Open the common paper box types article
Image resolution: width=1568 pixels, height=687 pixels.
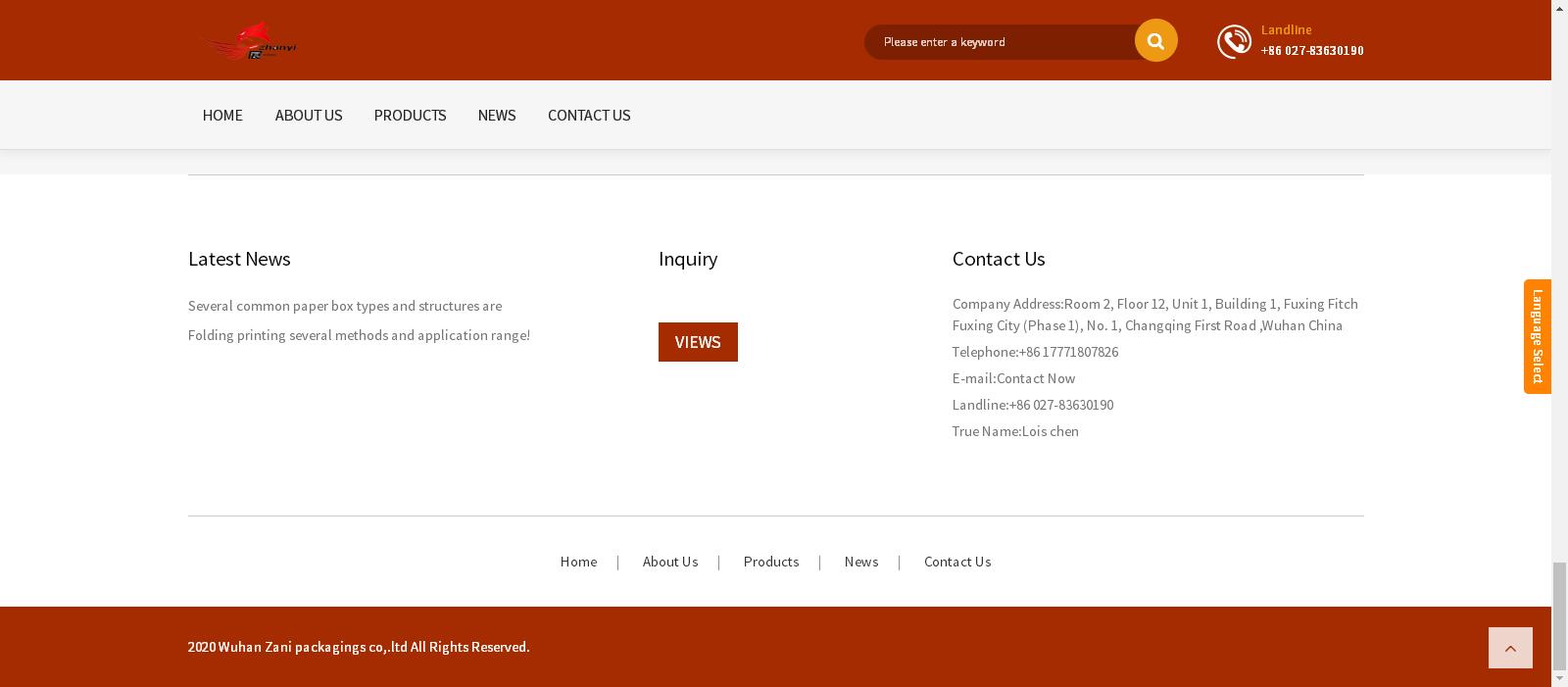click(x=345, y=306)
